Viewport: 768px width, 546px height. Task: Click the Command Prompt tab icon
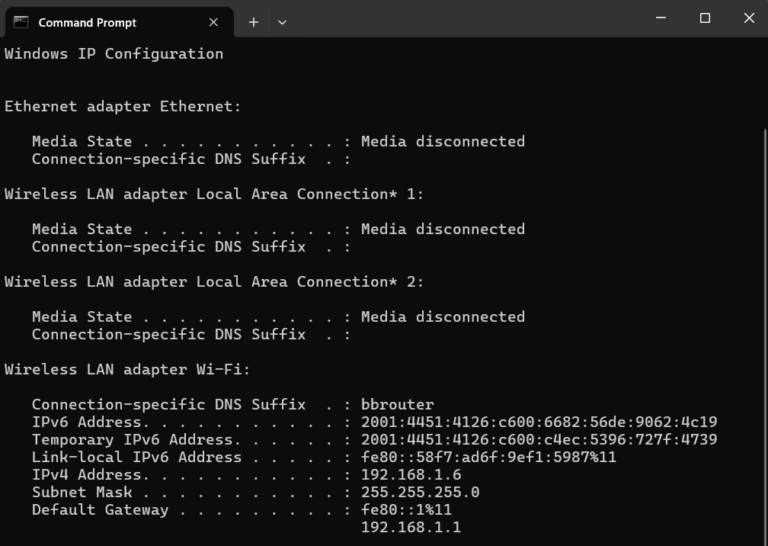(21, 22)
